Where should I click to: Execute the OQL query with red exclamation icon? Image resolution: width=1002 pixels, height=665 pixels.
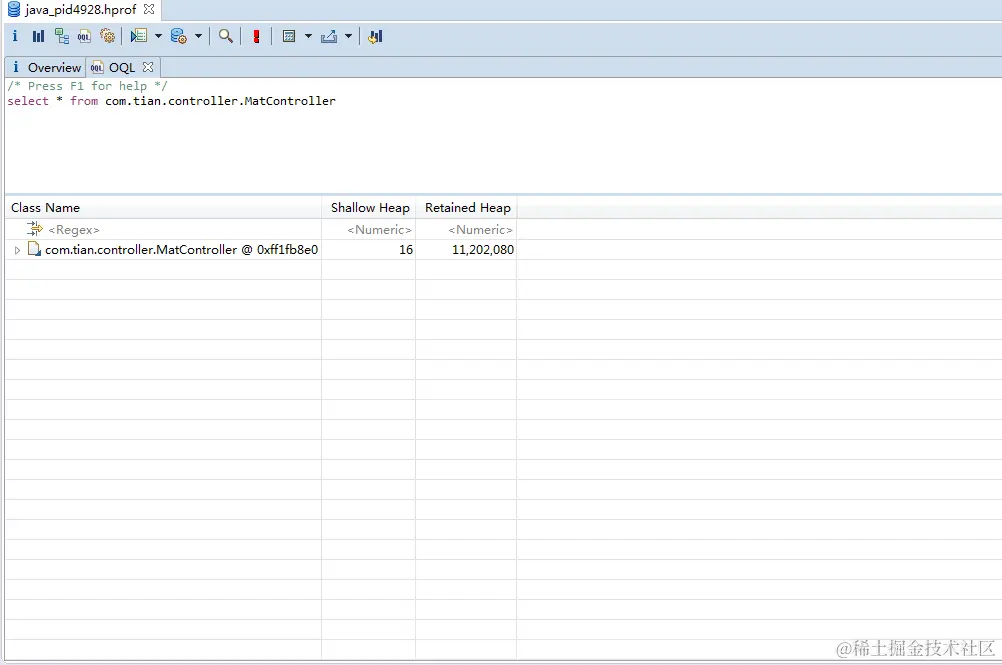[x=256, y=36]
